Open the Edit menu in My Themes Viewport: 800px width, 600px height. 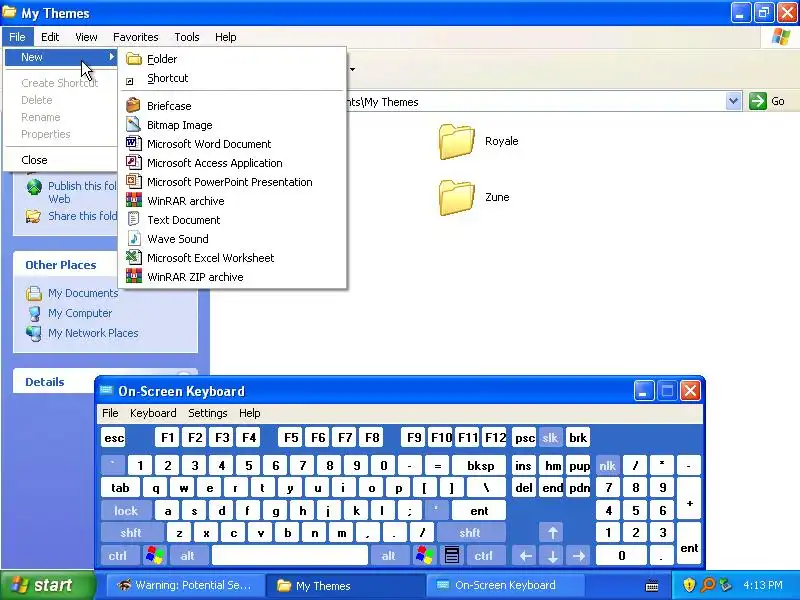point(50,37)
